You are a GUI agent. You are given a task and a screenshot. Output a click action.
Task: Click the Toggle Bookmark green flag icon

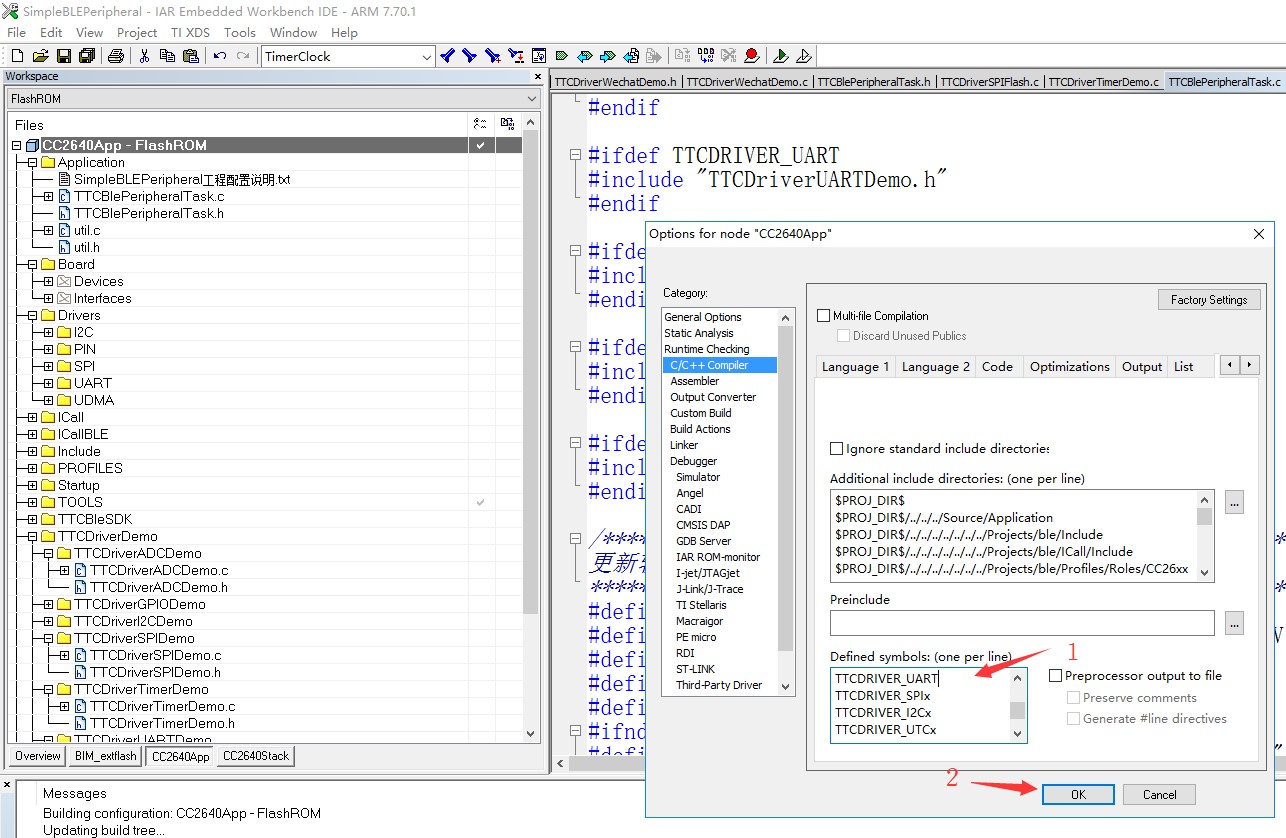(561, 56)
